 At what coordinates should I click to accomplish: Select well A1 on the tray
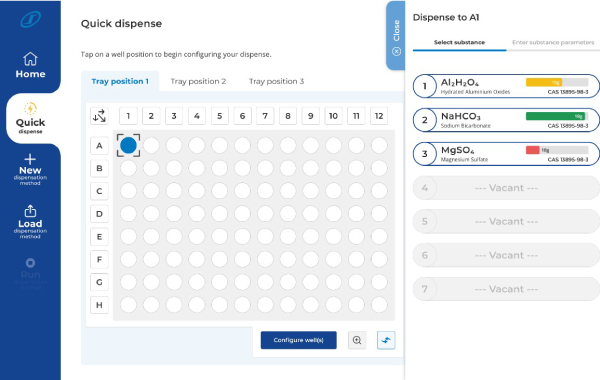click(x=128, y=145)
